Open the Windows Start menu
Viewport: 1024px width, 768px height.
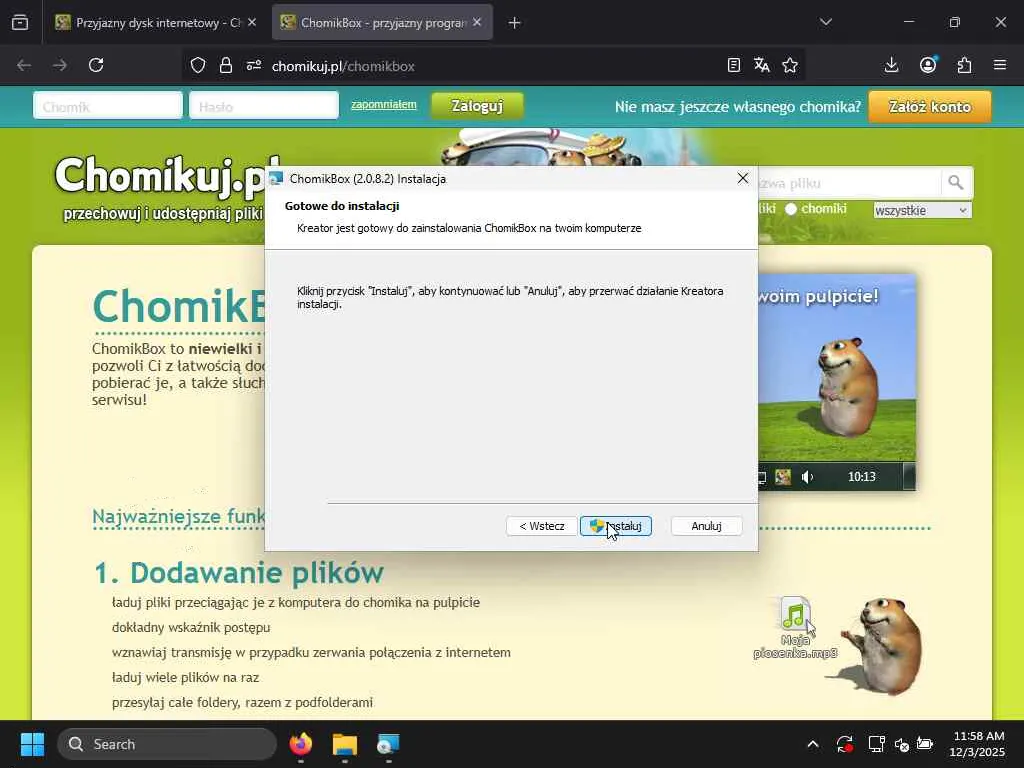coord(32,744)
